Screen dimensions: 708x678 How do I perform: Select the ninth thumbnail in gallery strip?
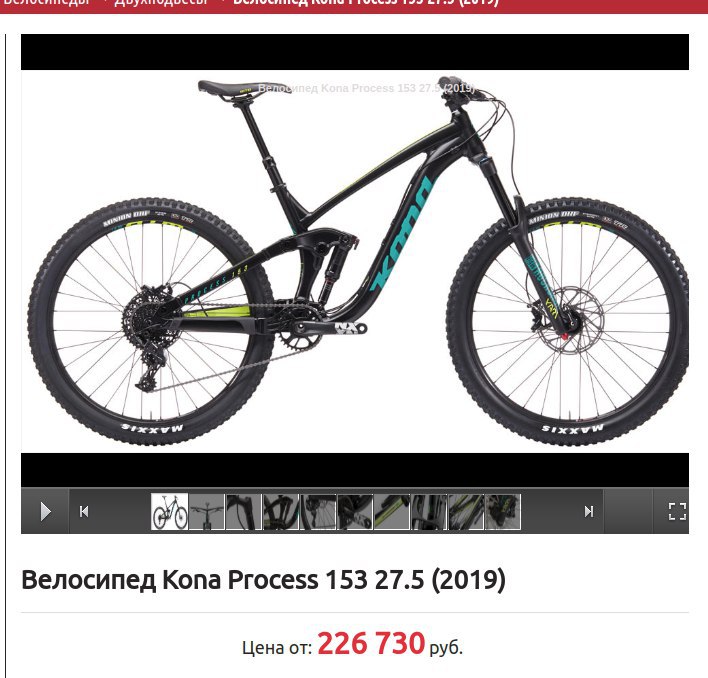[466, 511]
